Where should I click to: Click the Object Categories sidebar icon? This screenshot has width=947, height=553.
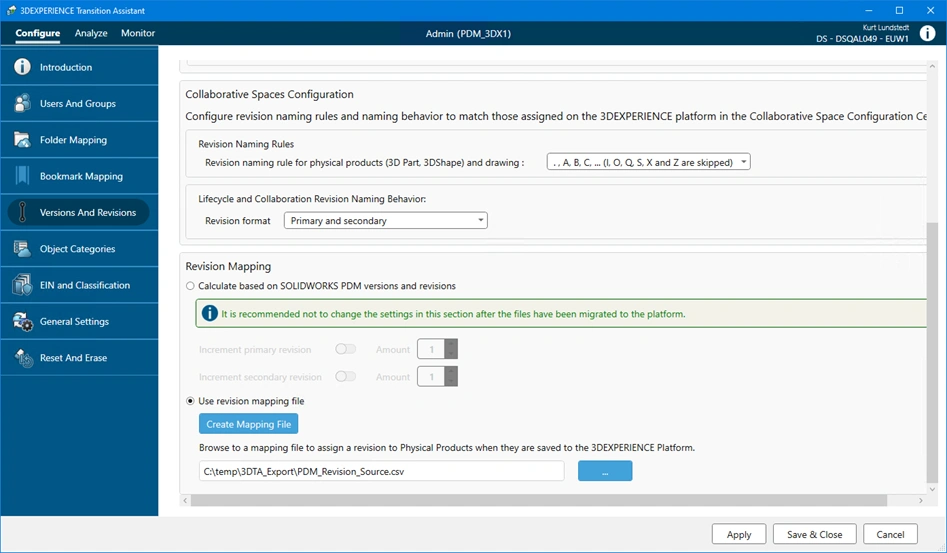(22, 248)
